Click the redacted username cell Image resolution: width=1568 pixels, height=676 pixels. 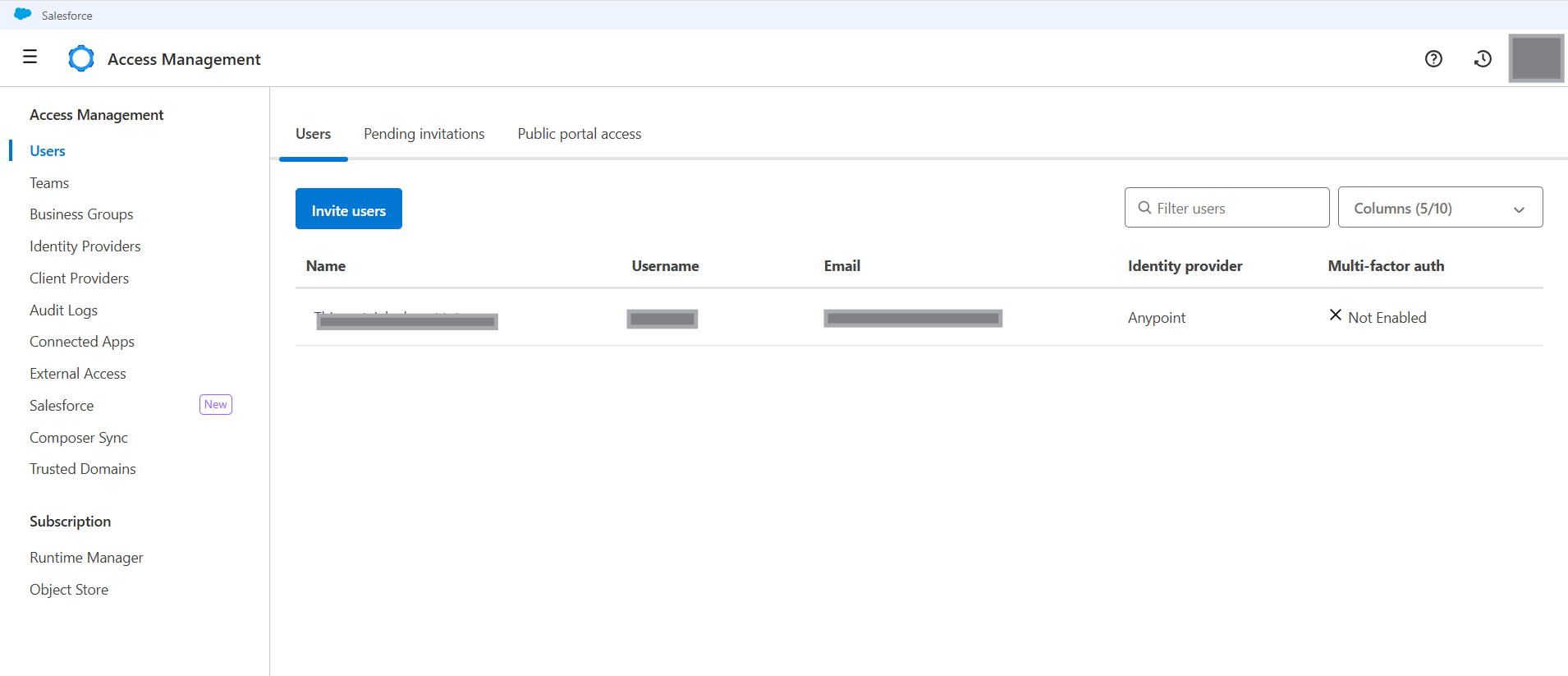tap(663, 319)
